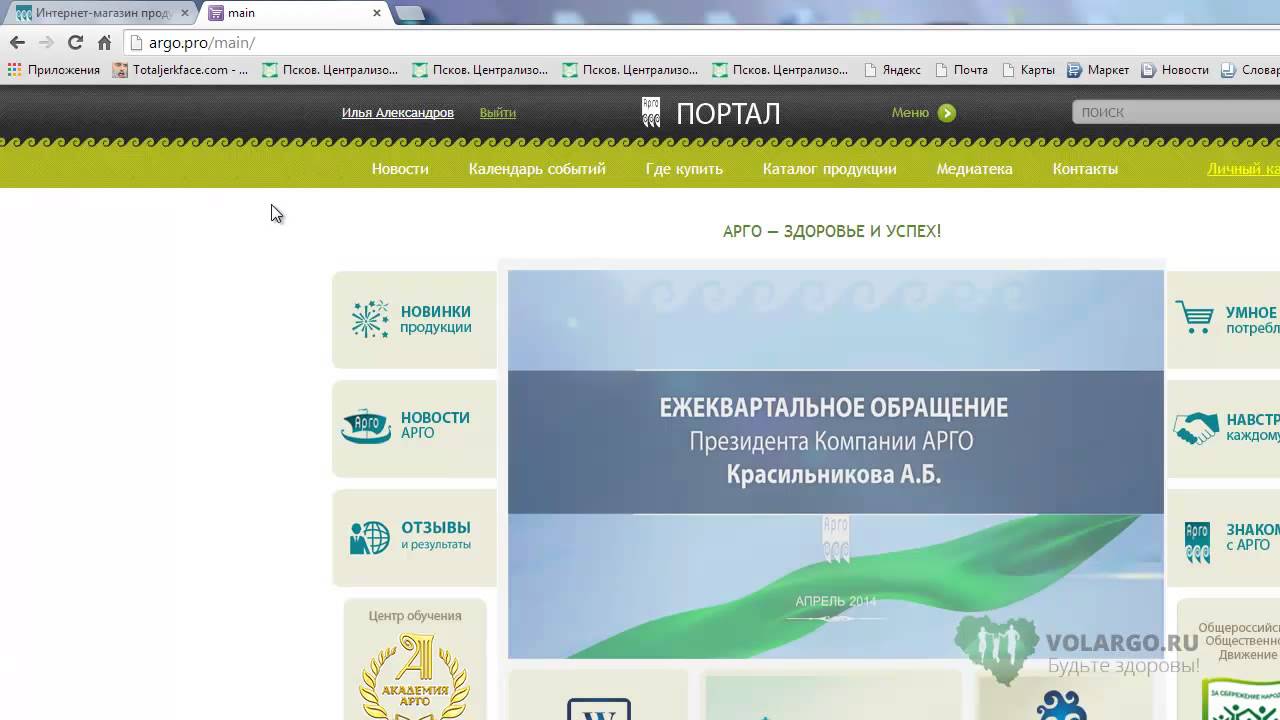Open the Новости menu item
The image size is (1280, 720).
tap(400, 169)
